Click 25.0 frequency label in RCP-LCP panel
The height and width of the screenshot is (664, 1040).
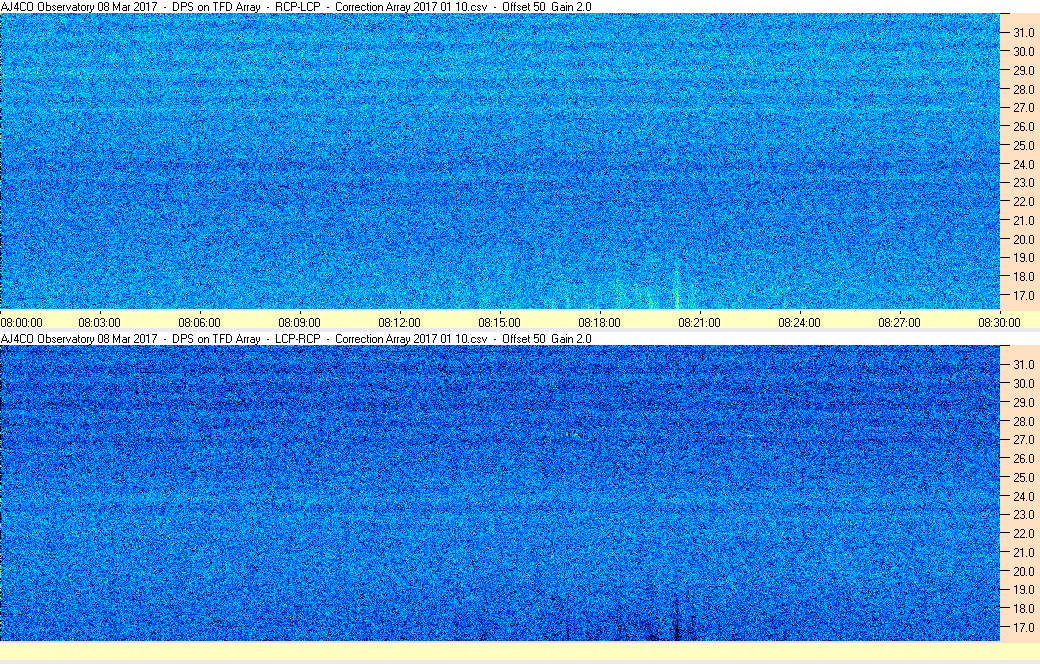(1023, 145)
